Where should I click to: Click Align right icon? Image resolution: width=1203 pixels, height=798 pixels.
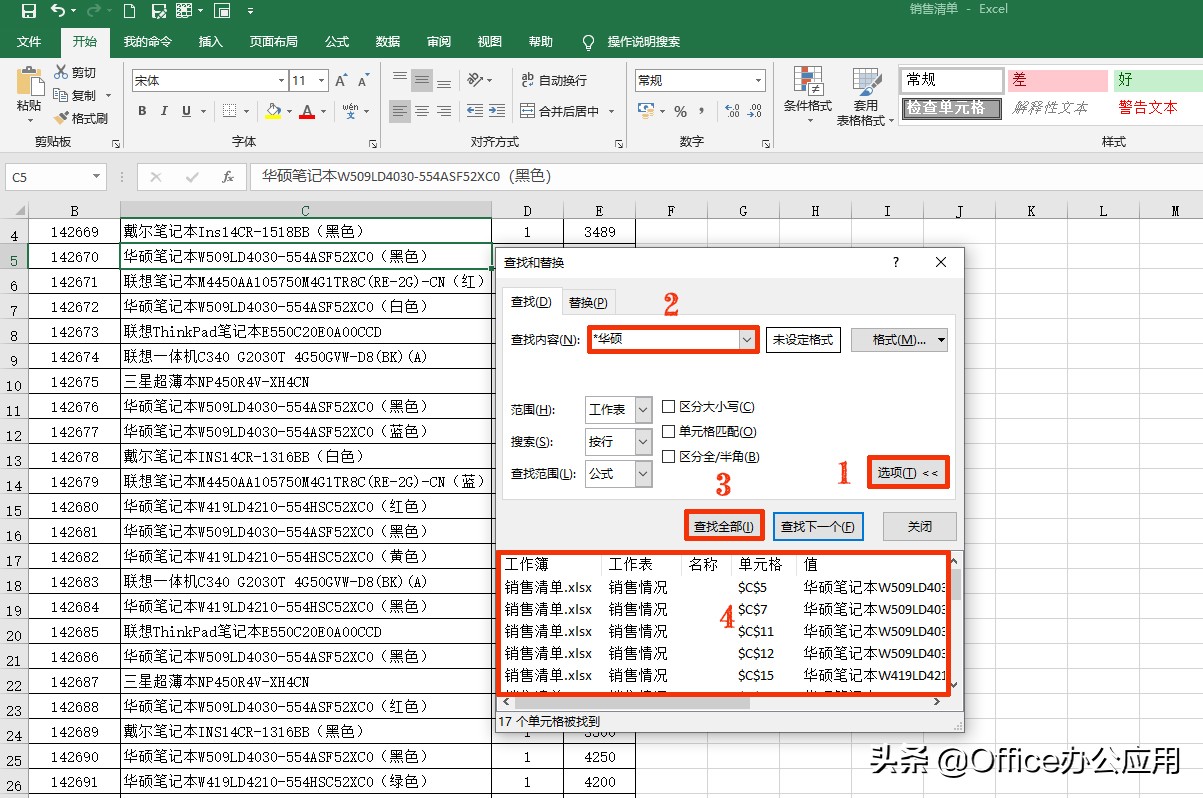(x=444, y=111)
